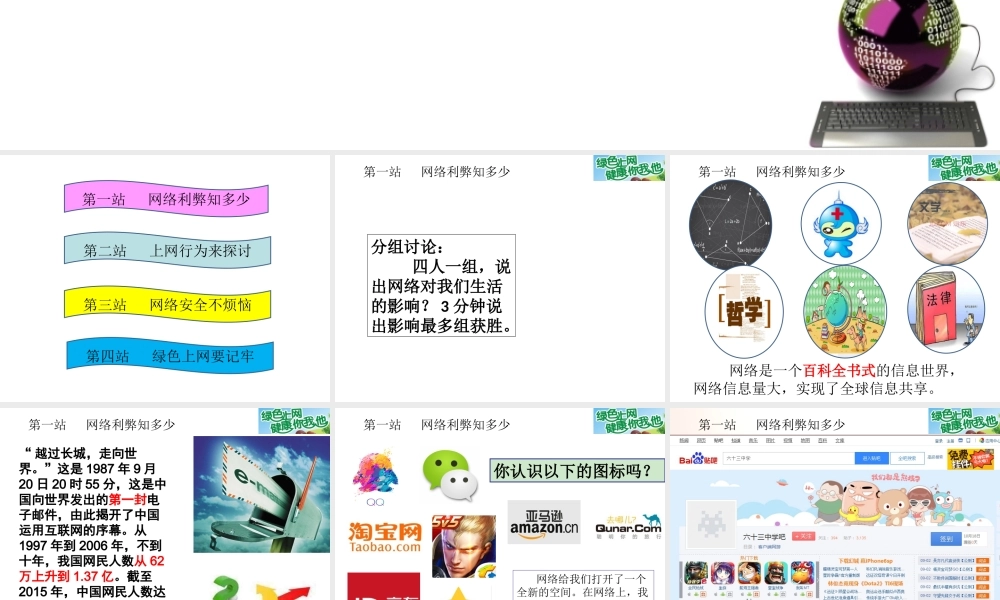Click the cartoon globe circle image

(x=844, y=312)
